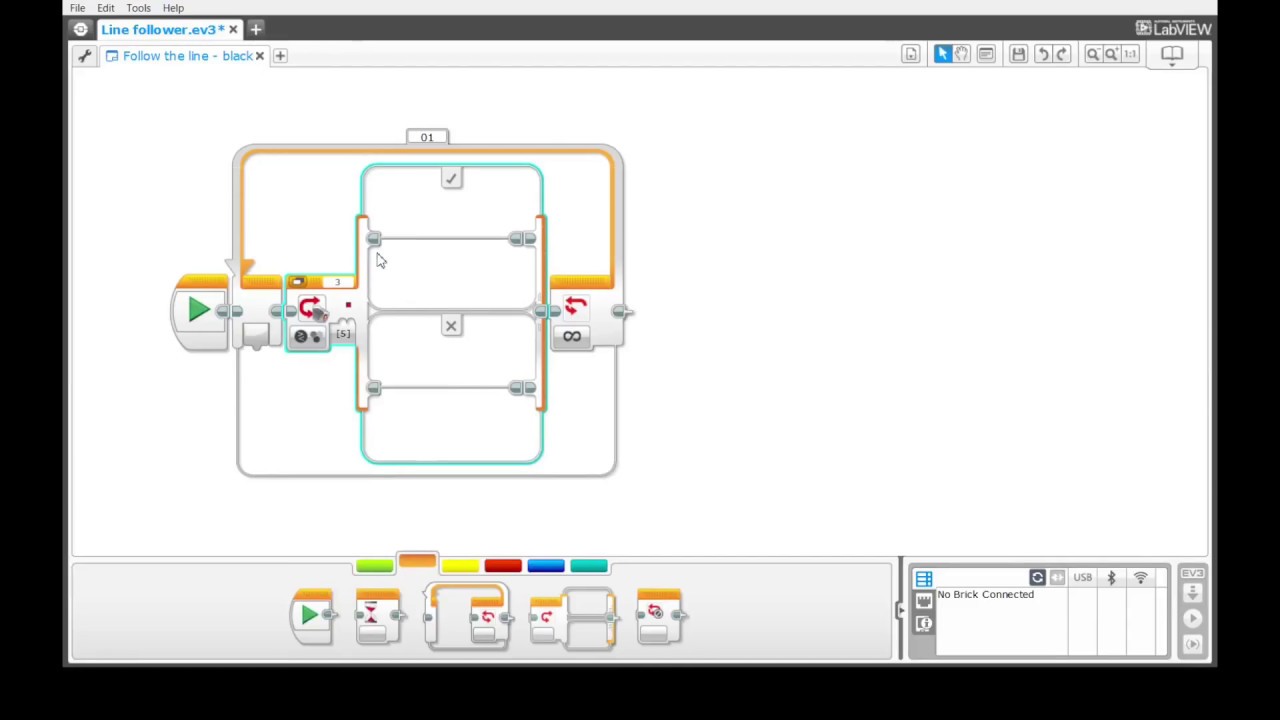The height and width of the screenshot is (720, 1280).
Task: Activate the Pan hand tool
Action: tap(962, 54)
